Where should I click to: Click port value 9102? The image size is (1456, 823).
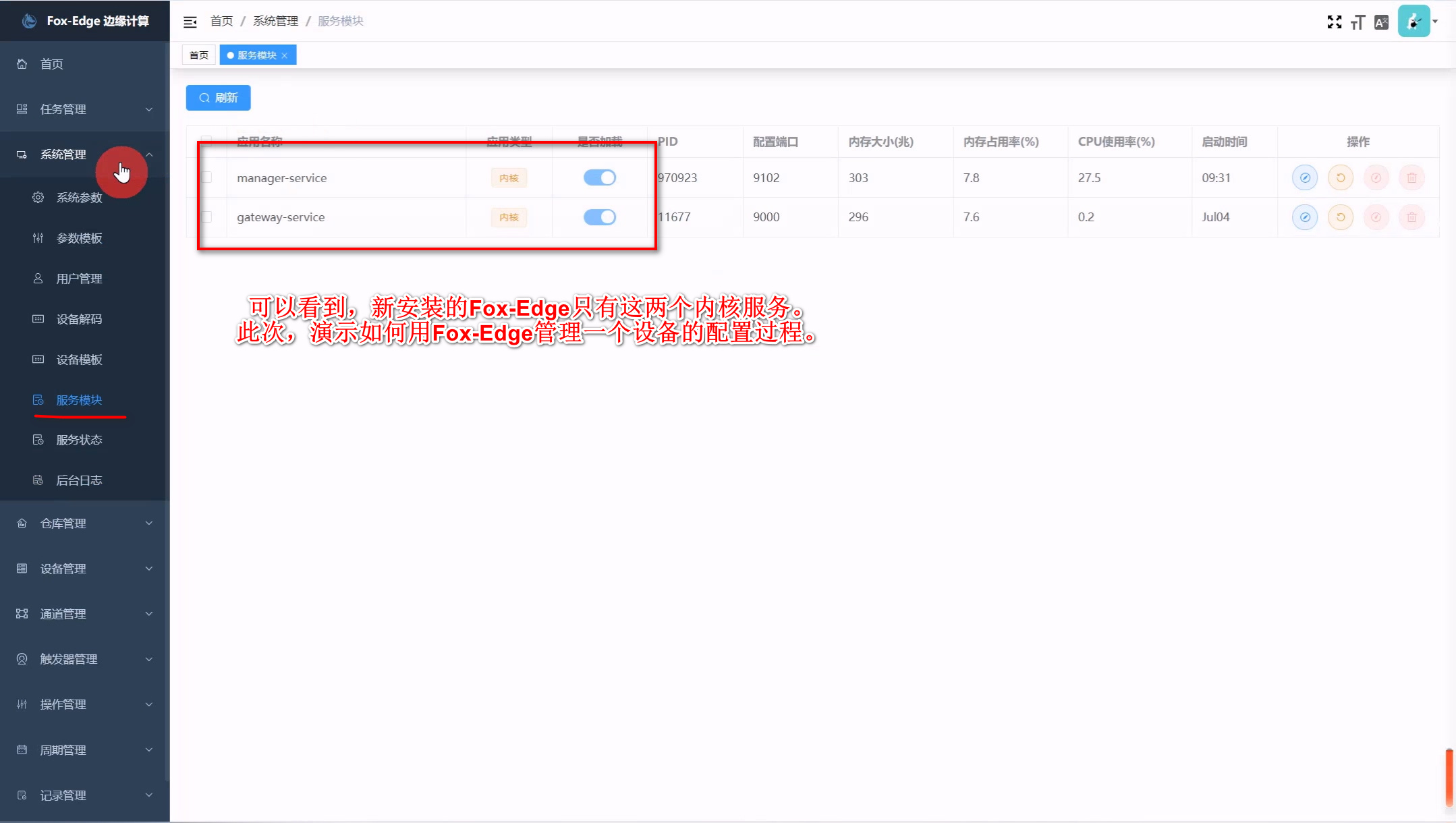tap(766, 178)
